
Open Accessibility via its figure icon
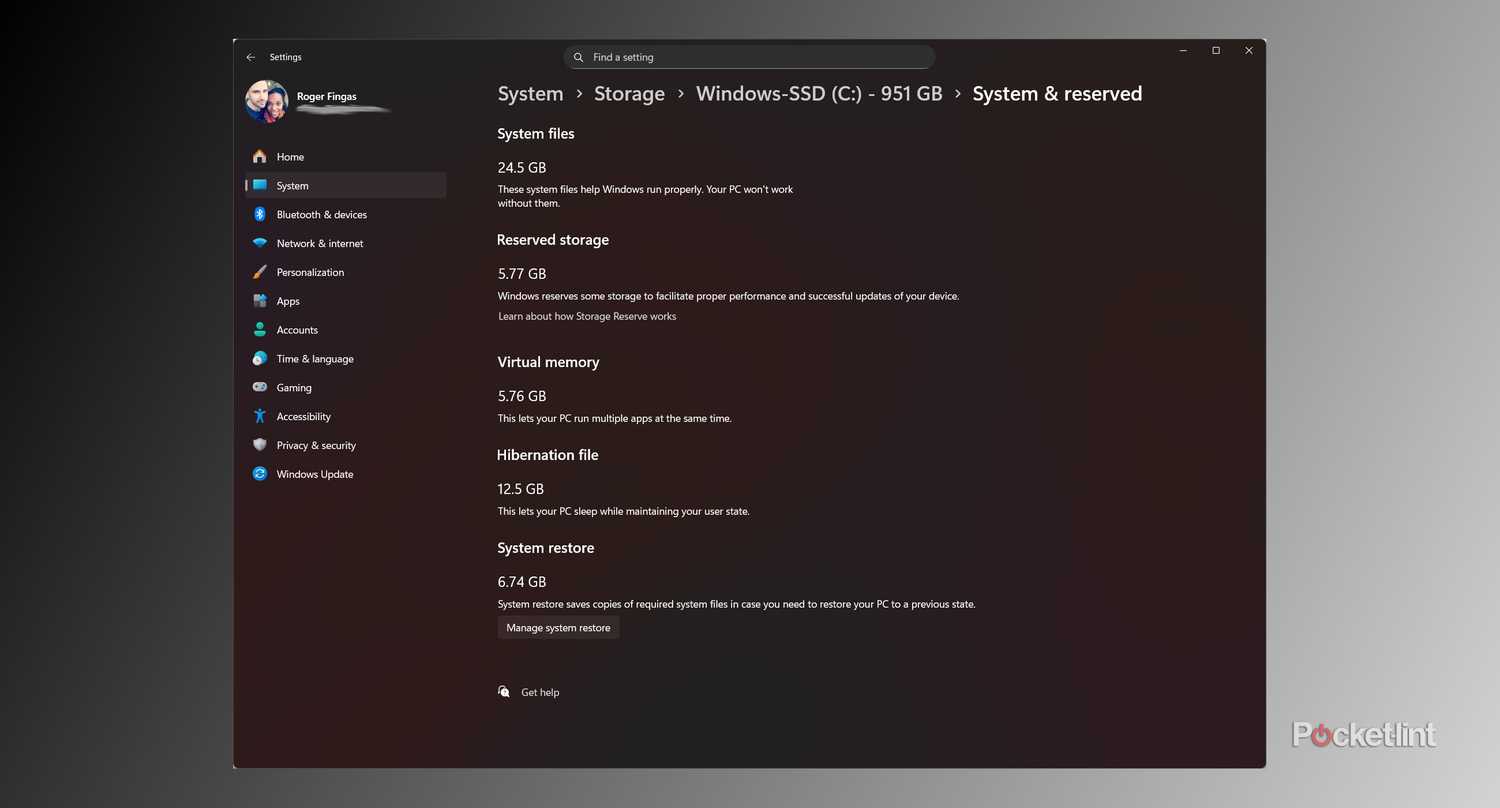(x=260, y=416)
